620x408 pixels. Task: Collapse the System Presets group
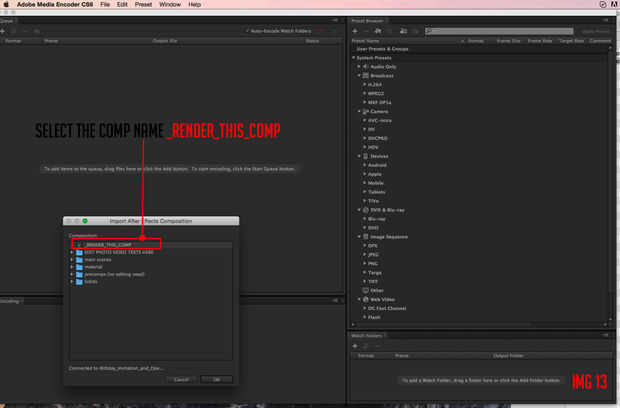point(353,58)
